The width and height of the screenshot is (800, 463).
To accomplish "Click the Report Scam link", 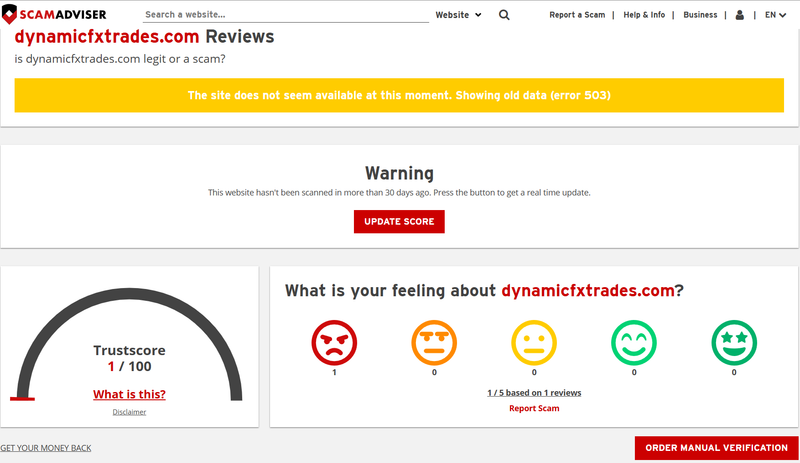I will coord(534,408).
